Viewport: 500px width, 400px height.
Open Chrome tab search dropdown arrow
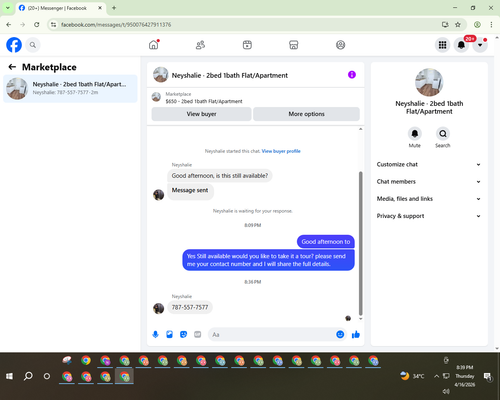point(7,8)
